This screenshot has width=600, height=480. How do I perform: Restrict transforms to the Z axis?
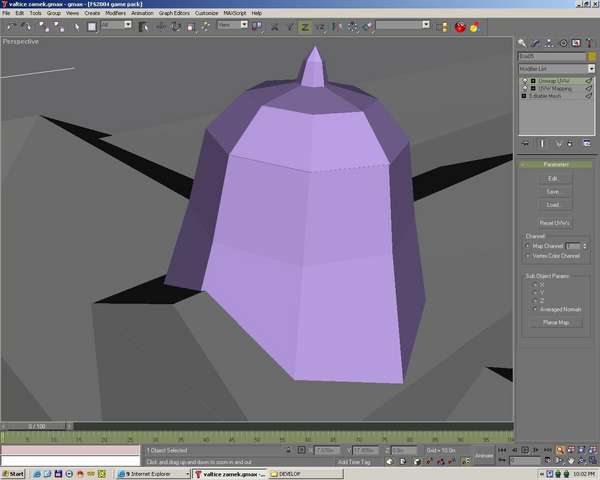coord(305,27)
